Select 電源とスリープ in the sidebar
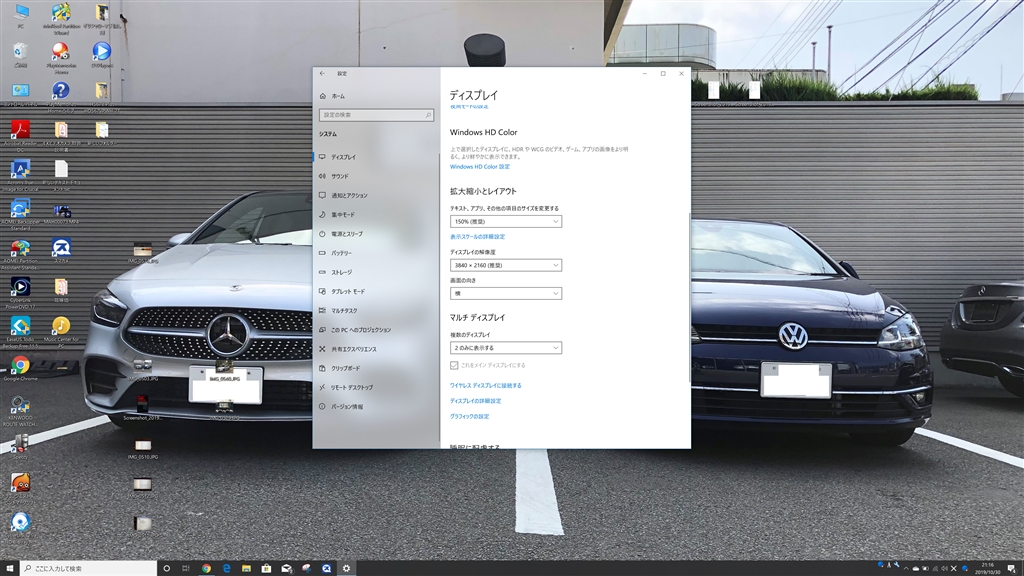This screenshot has width=1024, height=576. point(376,234)
